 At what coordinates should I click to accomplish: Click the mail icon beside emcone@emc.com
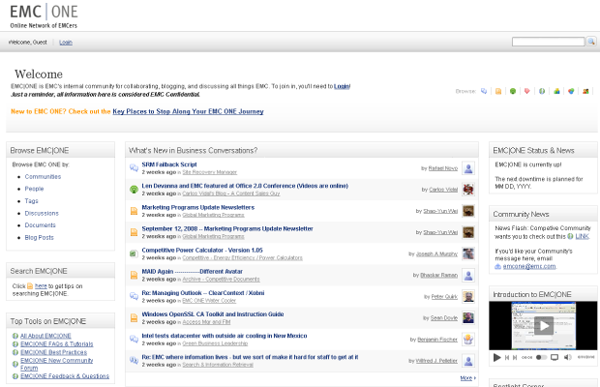[498, 266]
